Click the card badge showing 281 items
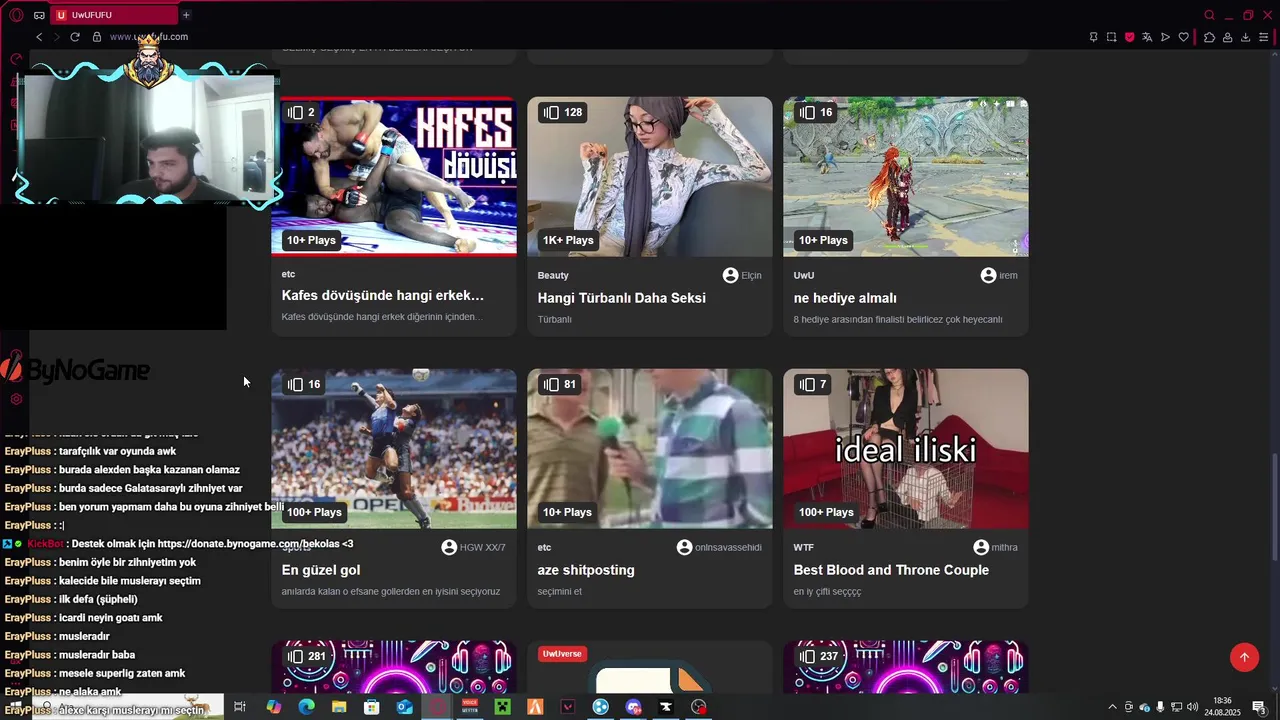1280x720 pixels. tap(307, 656)
